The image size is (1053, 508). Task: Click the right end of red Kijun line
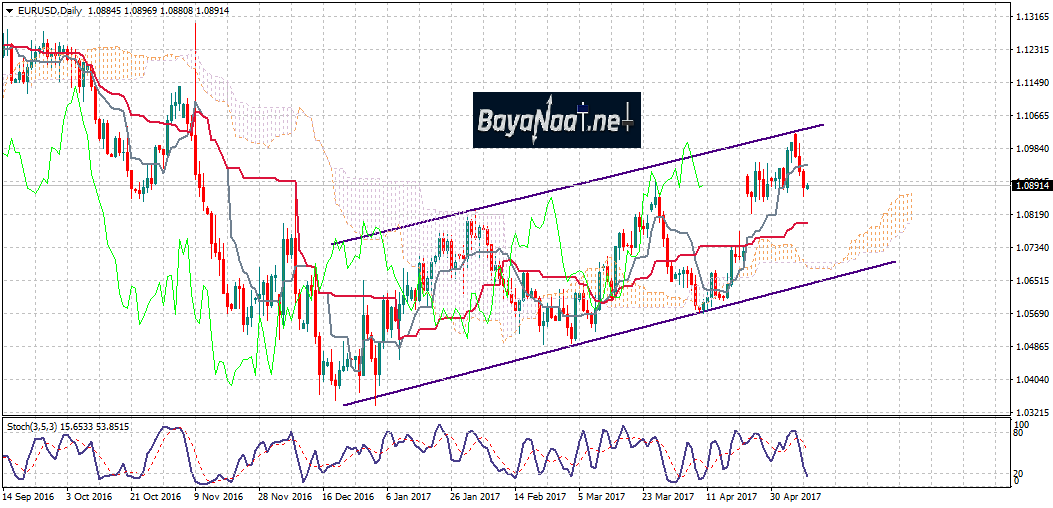(x=805, y=223)
